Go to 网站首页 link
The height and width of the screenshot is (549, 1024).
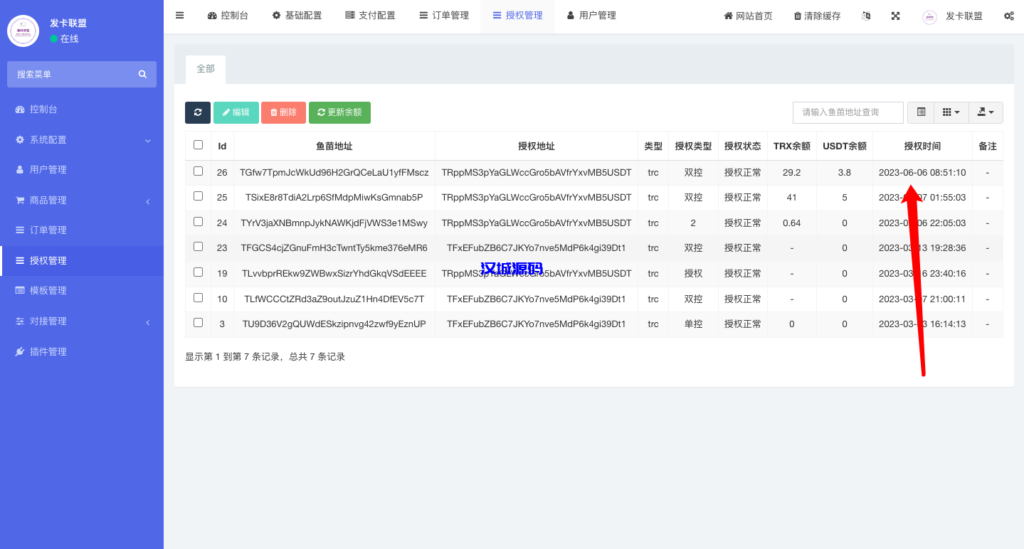[x=748, y=16]
